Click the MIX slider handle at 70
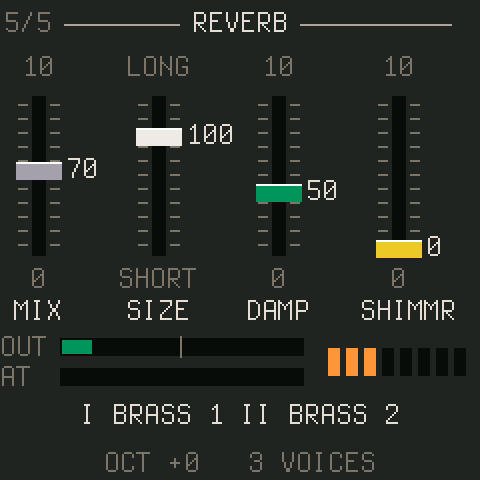Screen dimensions: 480x480 coord(39,171)
